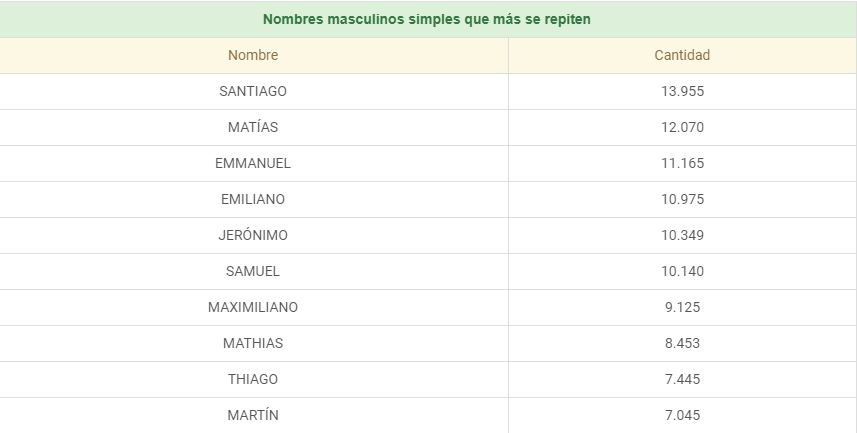Click the name SAMUEL
This screenshot has width=857, height=433.
(x=253, y=271)
